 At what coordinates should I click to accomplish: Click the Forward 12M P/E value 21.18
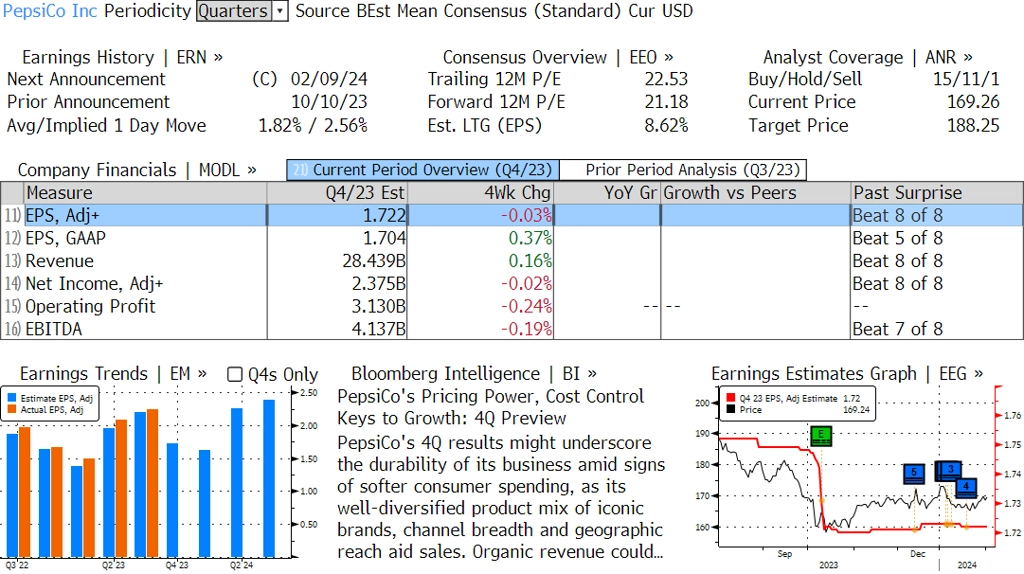[666, 102]
